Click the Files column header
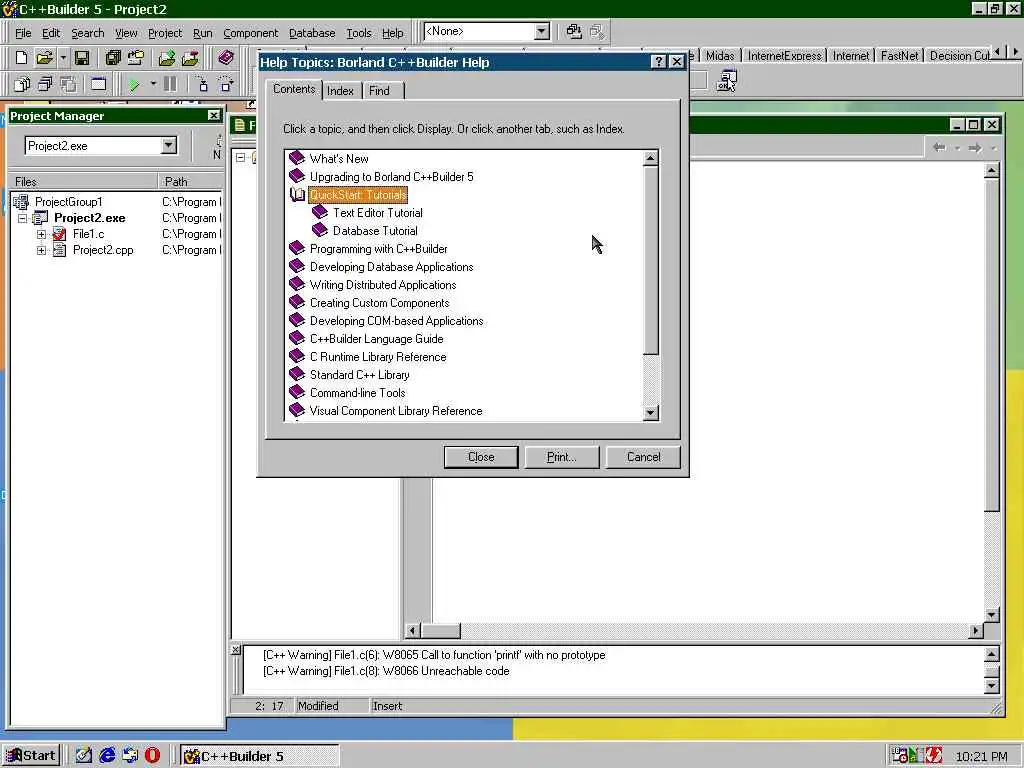 82,182
